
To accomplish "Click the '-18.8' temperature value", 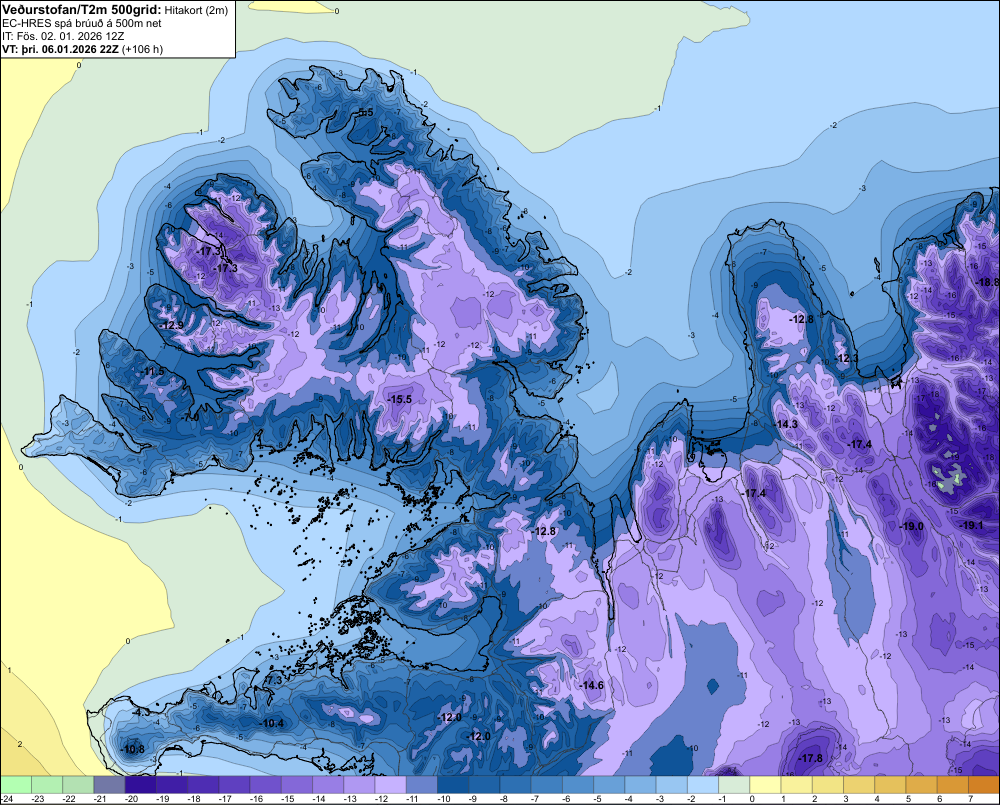I will click(x=988, y=282).
